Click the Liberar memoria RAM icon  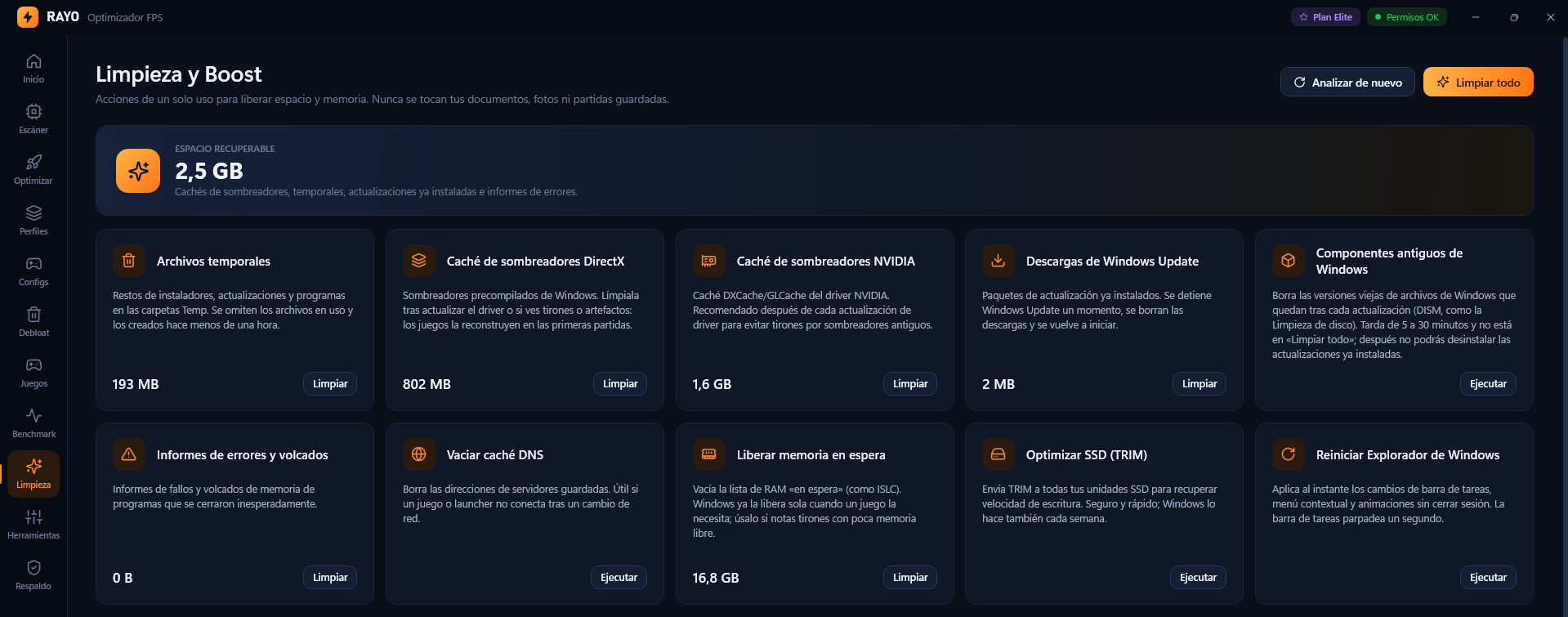(x=709, y=454)
